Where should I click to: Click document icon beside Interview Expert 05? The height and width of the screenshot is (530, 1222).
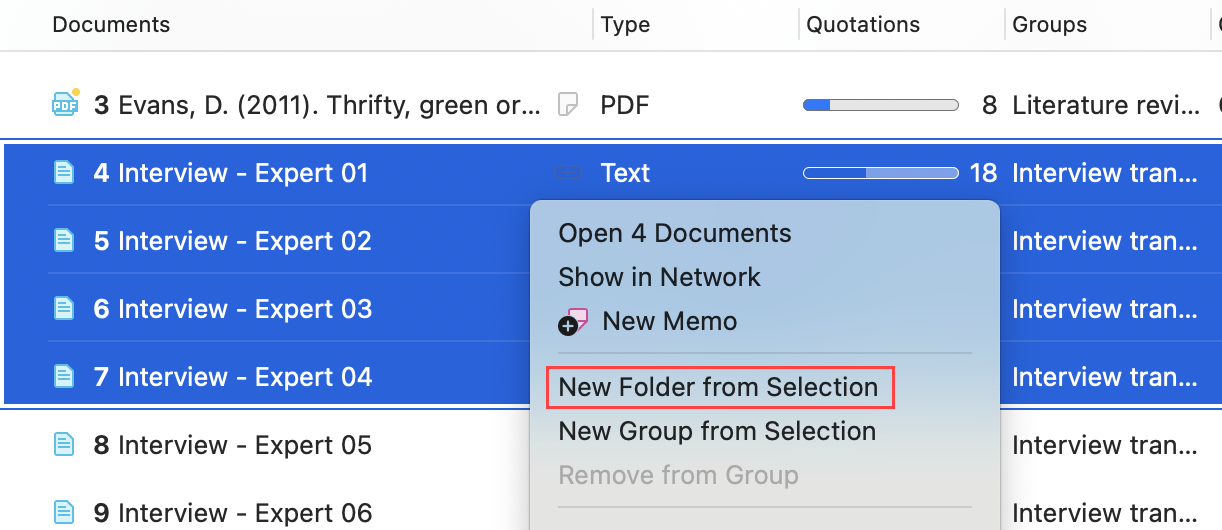(x=64, y=445)
